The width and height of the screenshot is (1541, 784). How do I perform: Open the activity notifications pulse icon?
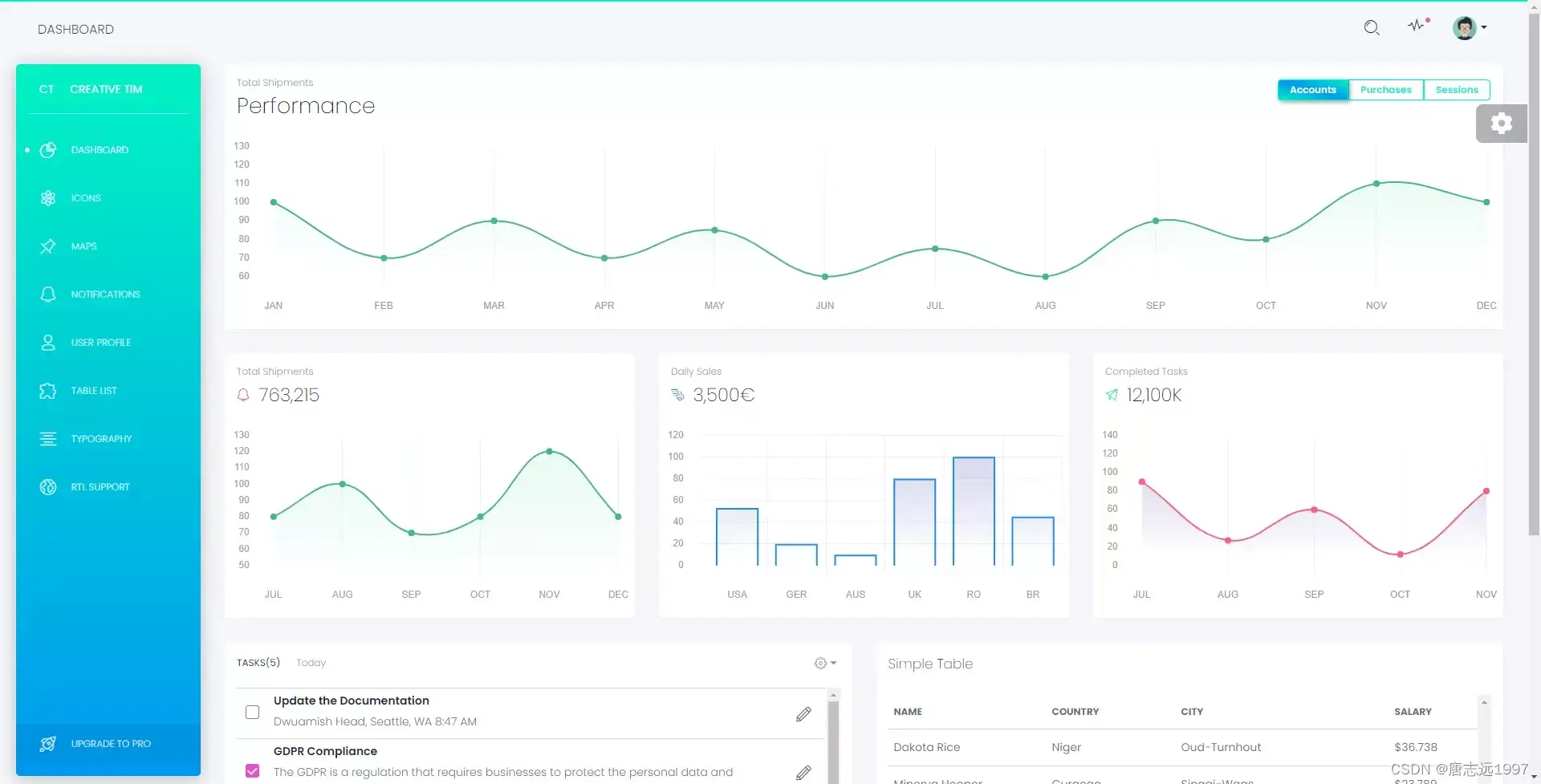pyautogui.click(x=1418, y=25)
